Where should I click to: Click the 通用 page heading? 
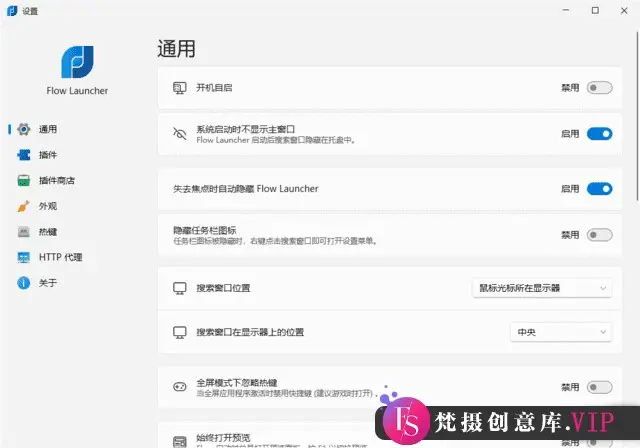point(176,49)
